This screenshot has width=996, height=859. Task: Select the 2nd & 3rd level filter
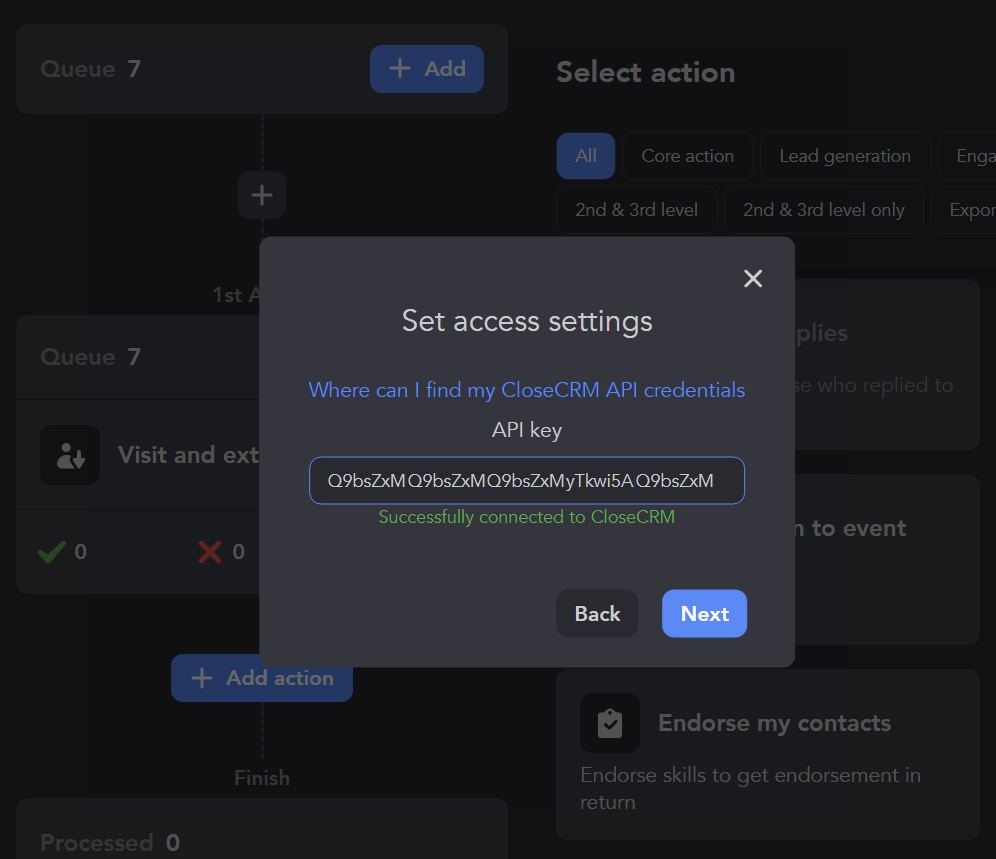coord(636,210)
